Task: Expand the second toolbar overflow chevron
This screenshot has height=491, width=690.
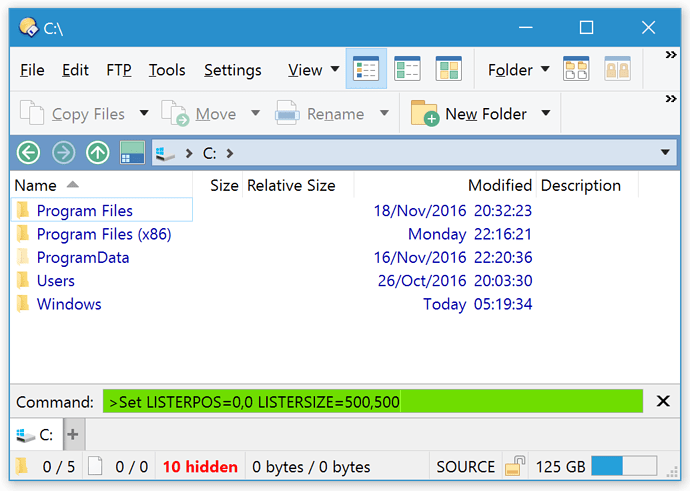Action: [x=671, y=99]
